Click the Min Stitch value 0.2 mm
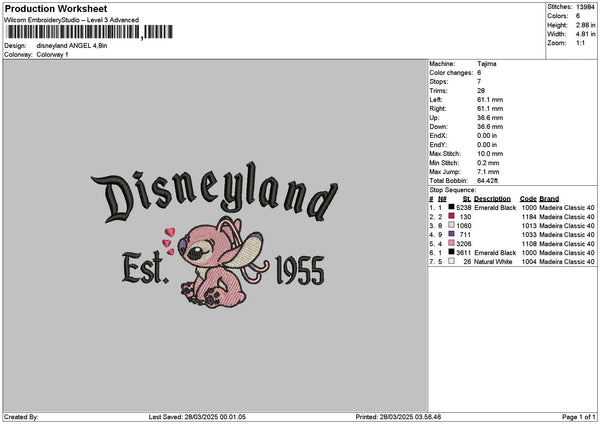The width and height of the screenshot is (600, 424). click(488, 163)
